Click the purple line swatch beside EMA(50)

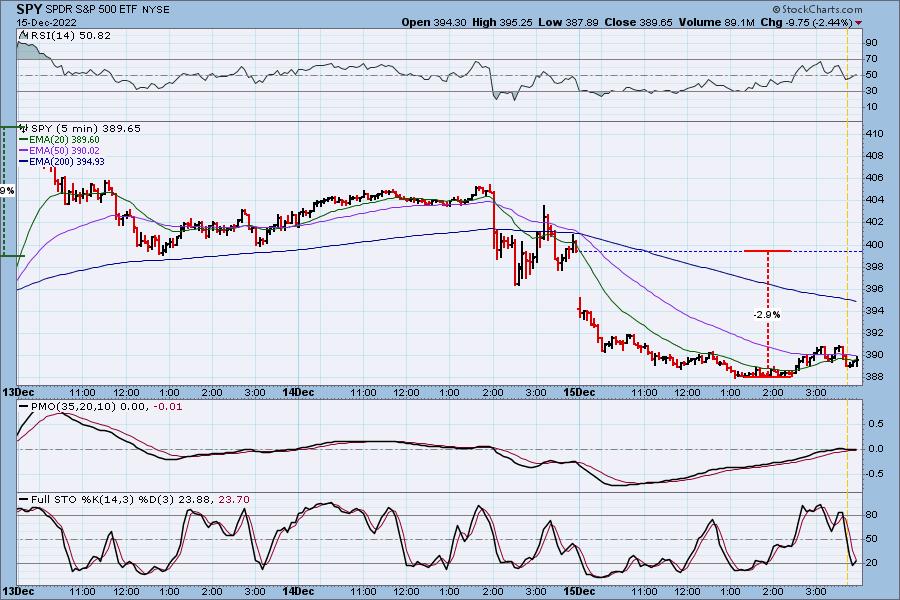coord(24,150)
